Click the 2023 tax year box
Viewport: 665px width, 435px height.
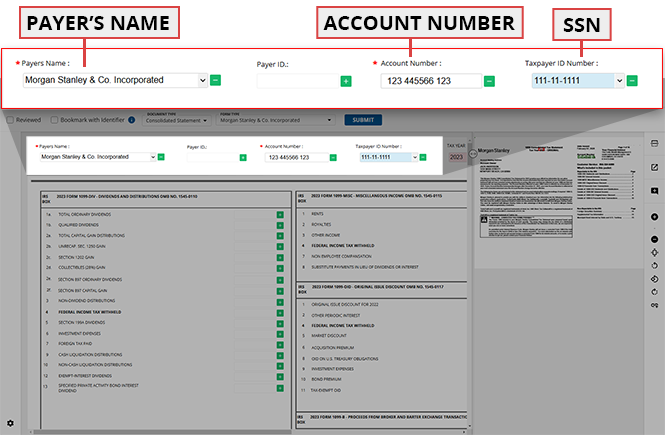(x=456, y=156)
